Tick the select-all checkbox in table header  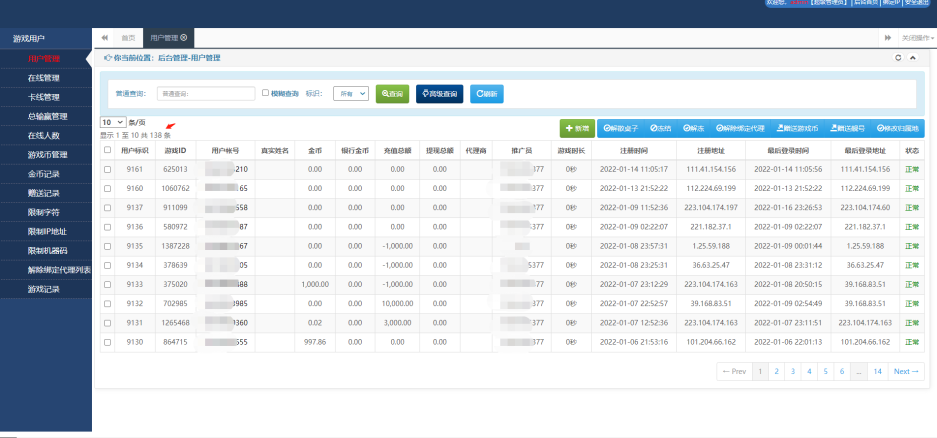(x=107, y=150)
